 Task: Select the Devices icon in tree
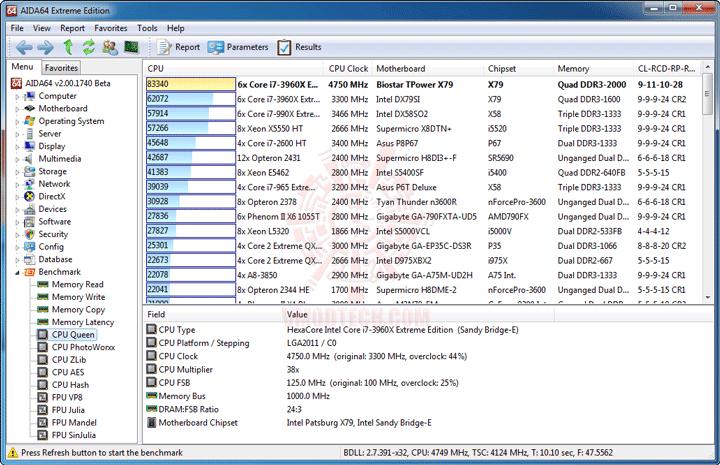click(29, 209)
